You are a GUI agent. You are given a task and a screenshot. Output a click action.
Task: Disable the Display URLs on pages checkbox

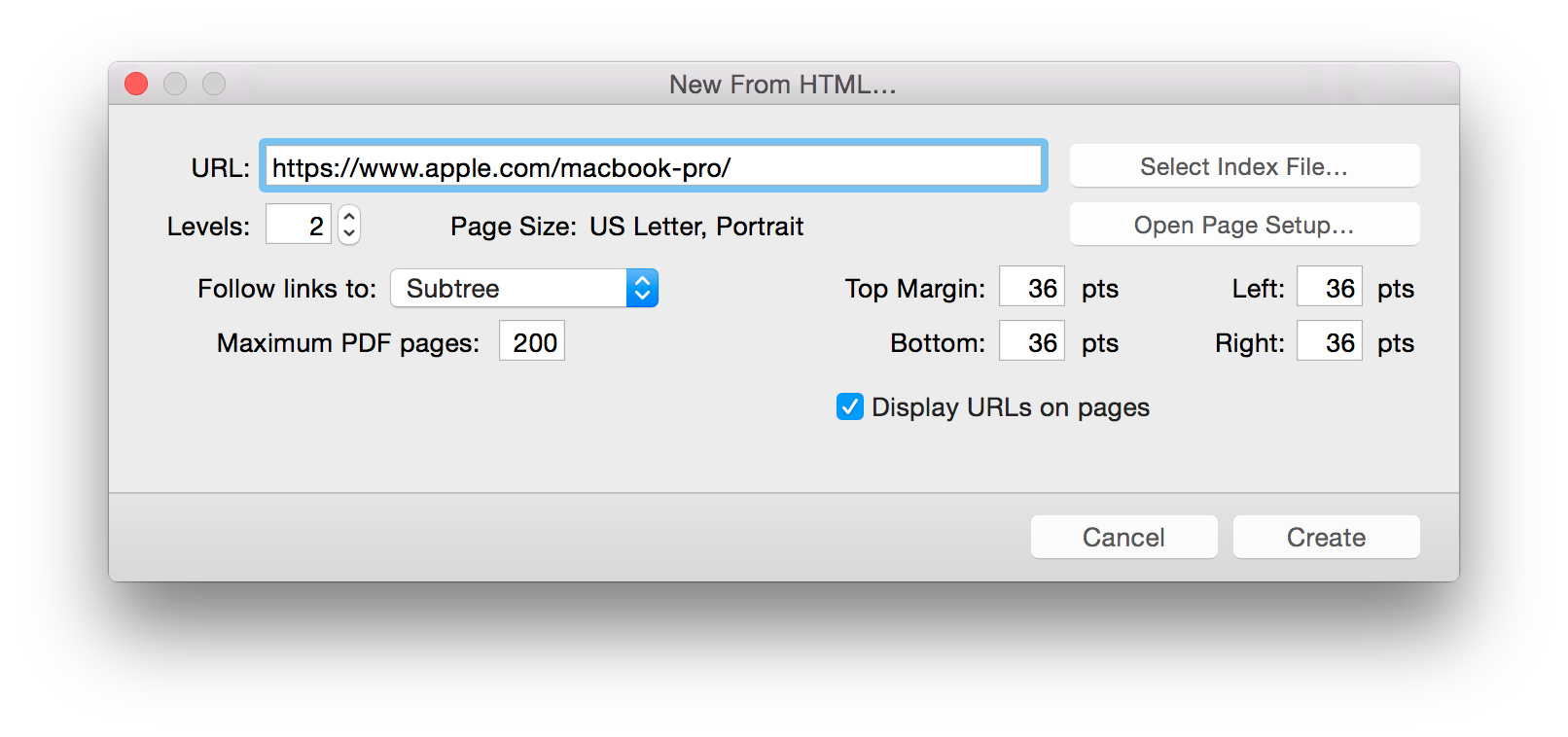click(x=849, y=406)
